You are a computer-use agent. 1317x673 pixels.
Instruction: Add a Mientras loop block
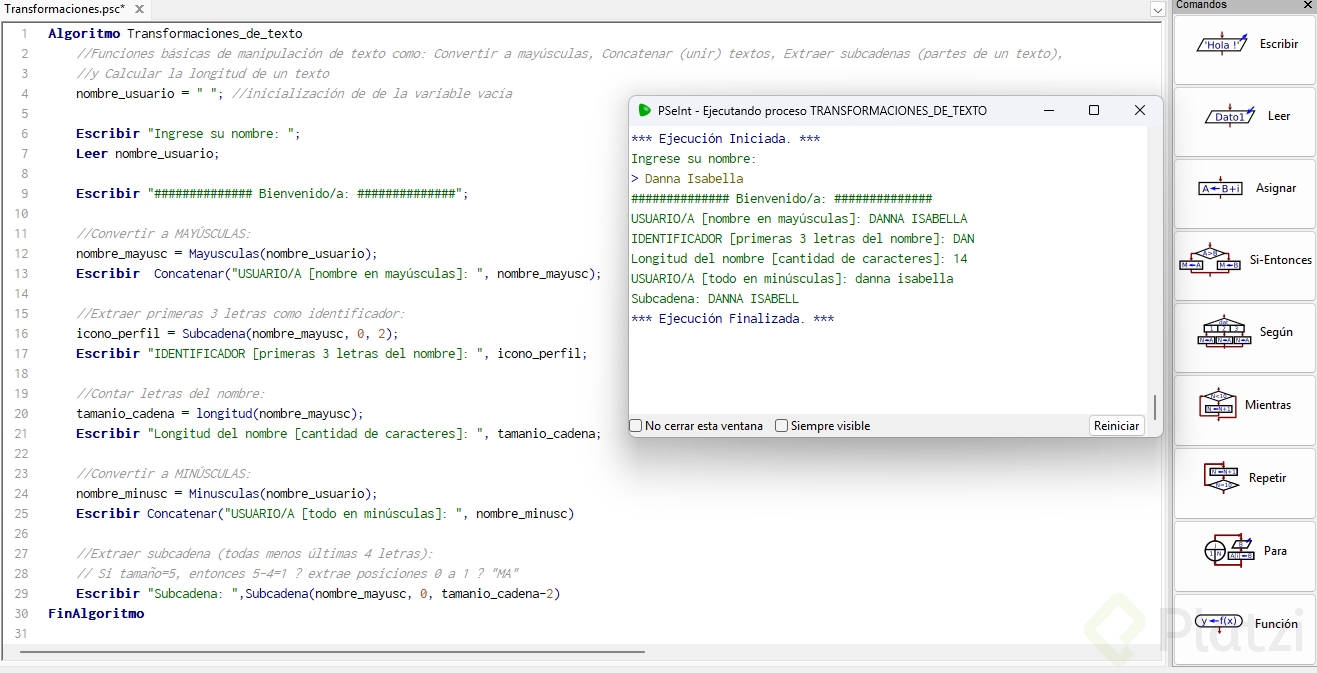pyautogui.click(x=1244, y=406)
